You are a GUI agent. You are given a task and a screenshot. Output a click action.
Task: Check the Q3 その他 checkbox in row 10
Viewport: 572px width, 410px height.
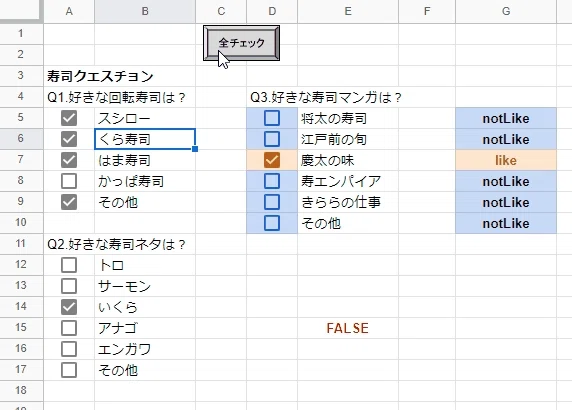click(272, 223)
